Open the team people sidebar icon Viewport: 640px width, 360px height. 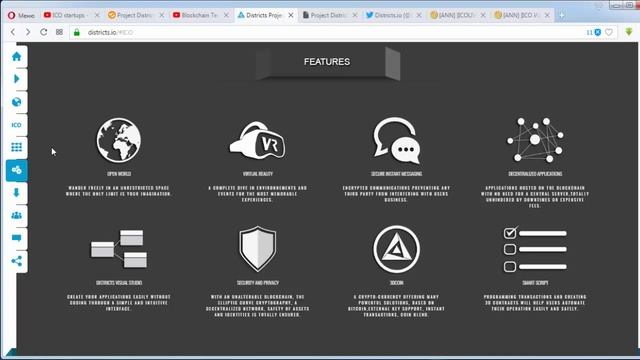[x=16, y=216]
